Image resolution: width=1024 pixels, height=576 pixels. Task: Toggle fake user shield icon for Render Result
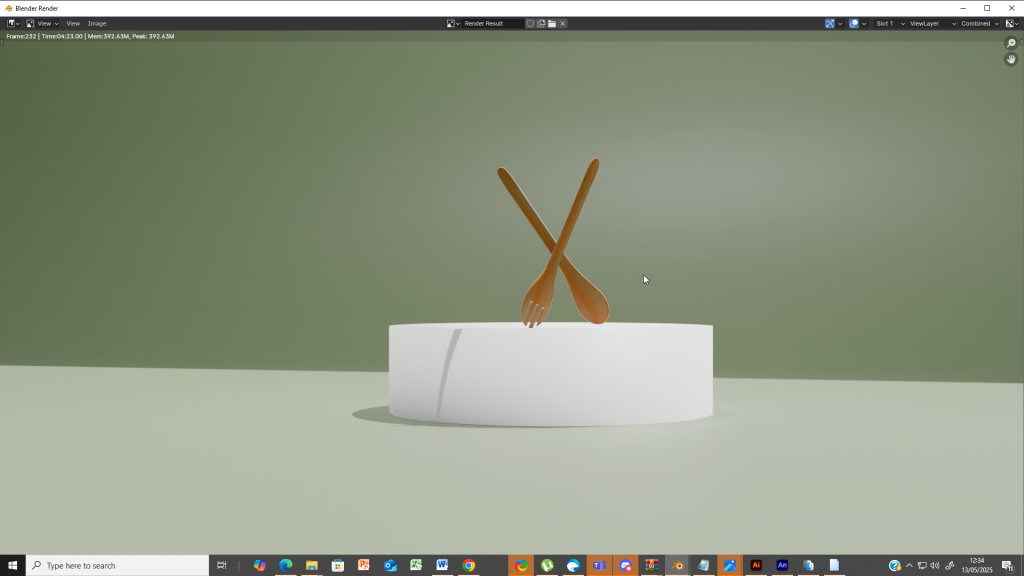coord(530,23)
